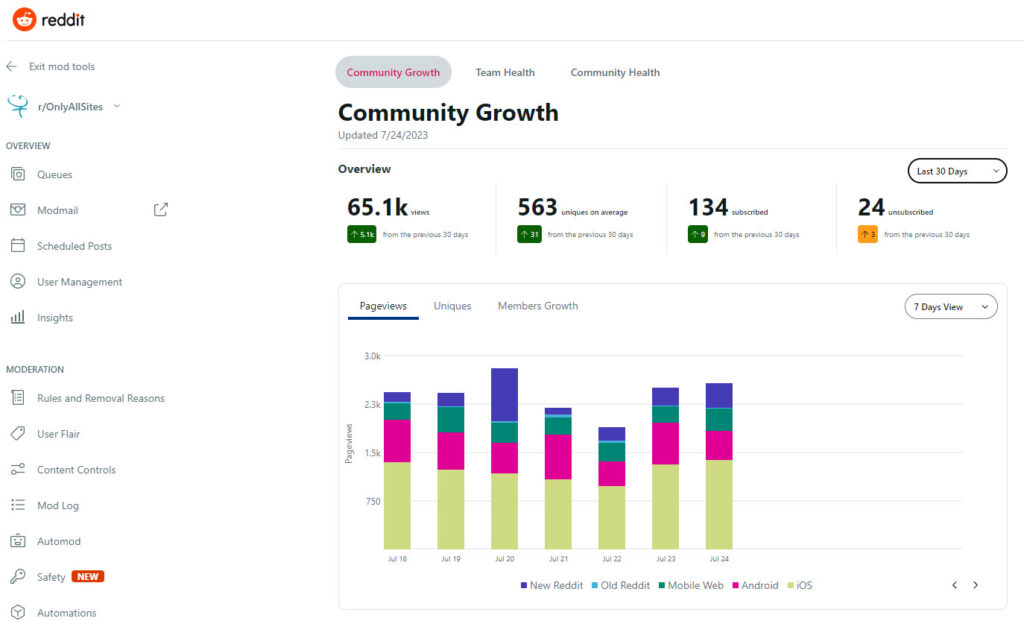Switch to the Team Health tab

coord(505,72)
